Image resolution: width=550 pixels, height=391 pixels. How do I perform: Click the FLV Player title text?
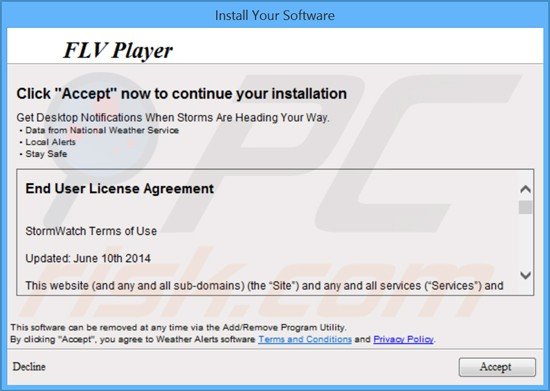tap(118, 50)
